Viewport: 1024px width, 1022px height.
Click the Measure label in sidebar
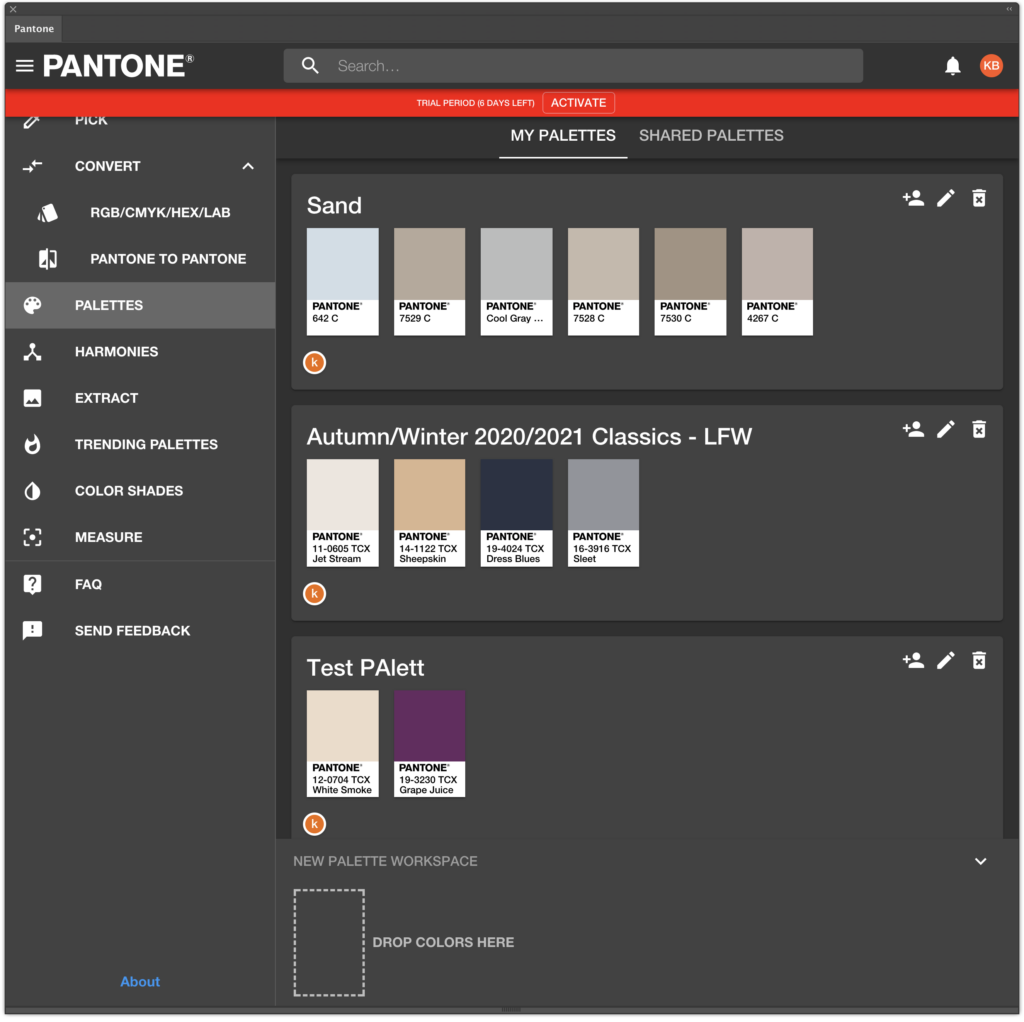click(108, 537)
